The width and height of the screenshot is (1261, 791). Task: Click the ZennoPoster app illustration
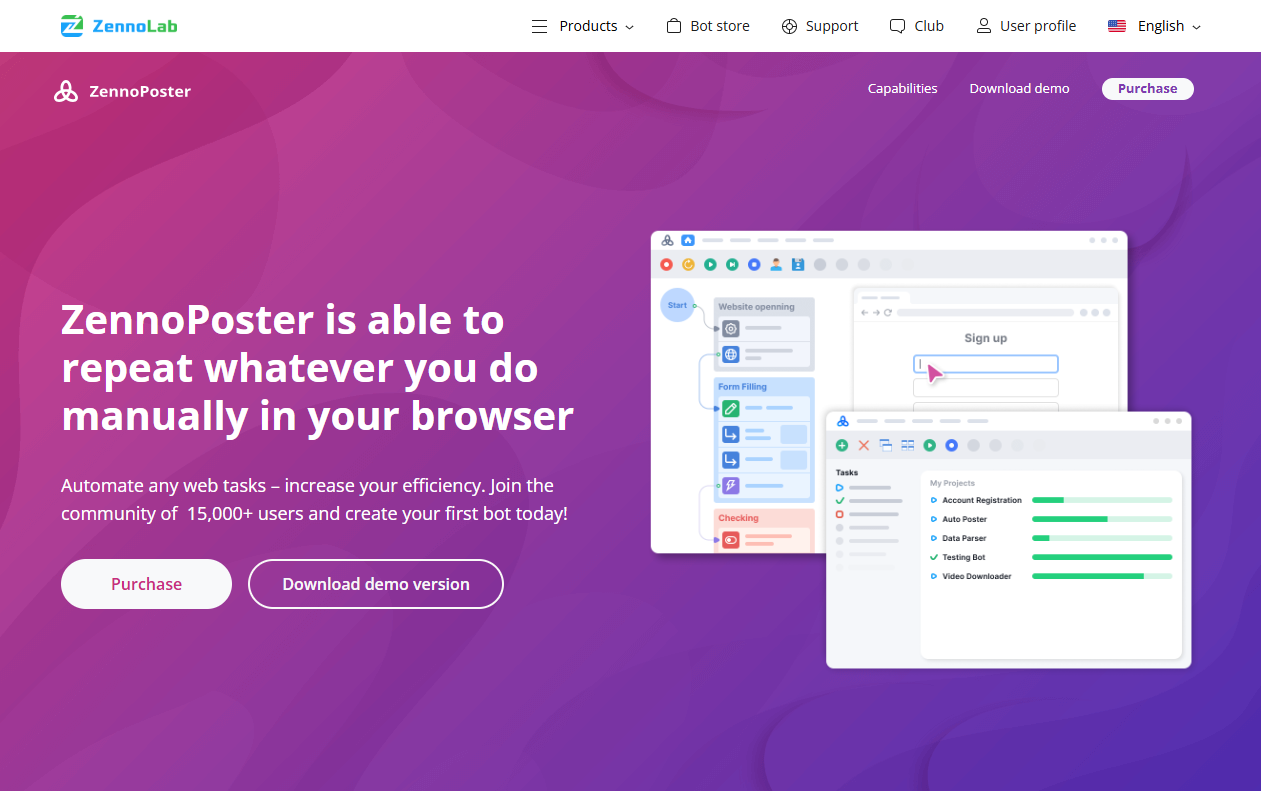tap(921, 449)
